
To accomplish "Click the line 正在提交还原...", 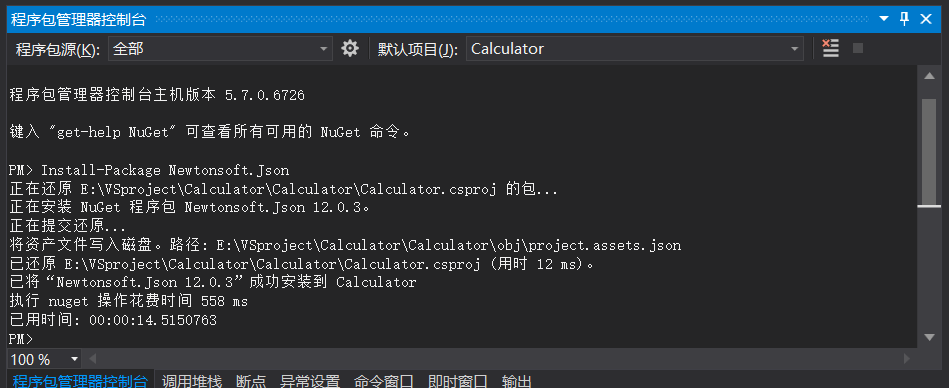I will click(67, 227).
